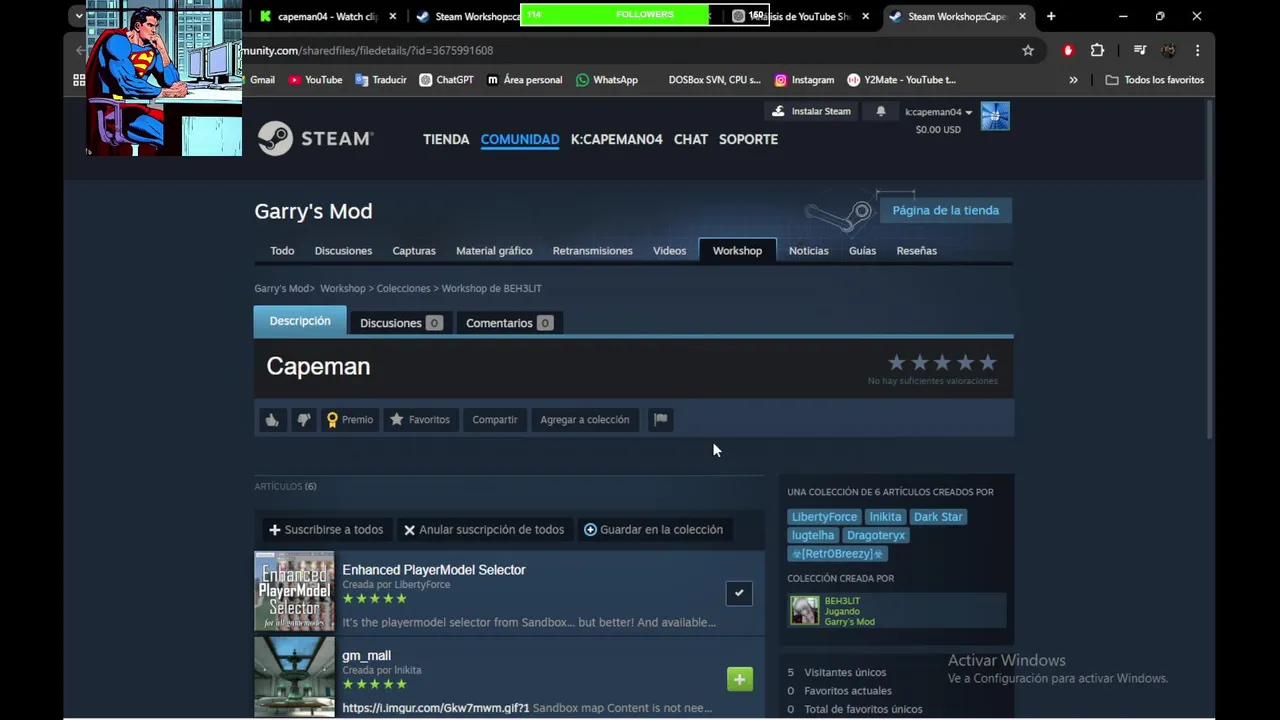Open the Enhanced PlayerModel Selector title link
The image size is (1280, 720).
434,570
